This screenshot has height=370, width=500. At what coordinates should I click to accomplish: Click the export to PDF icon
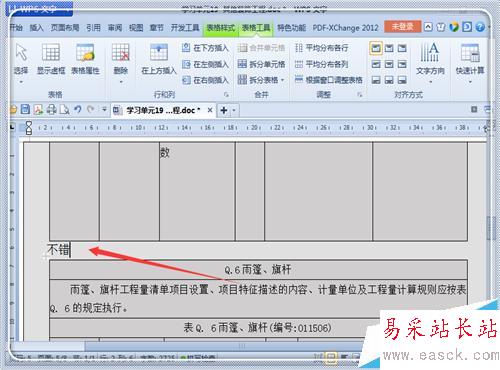coord(38,109)
